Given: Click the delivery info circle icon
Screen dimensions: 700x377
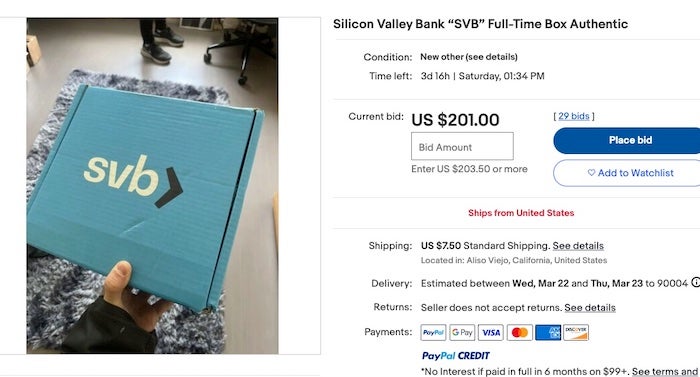Looking at the screenshot, I should click(x=695, y=282).
